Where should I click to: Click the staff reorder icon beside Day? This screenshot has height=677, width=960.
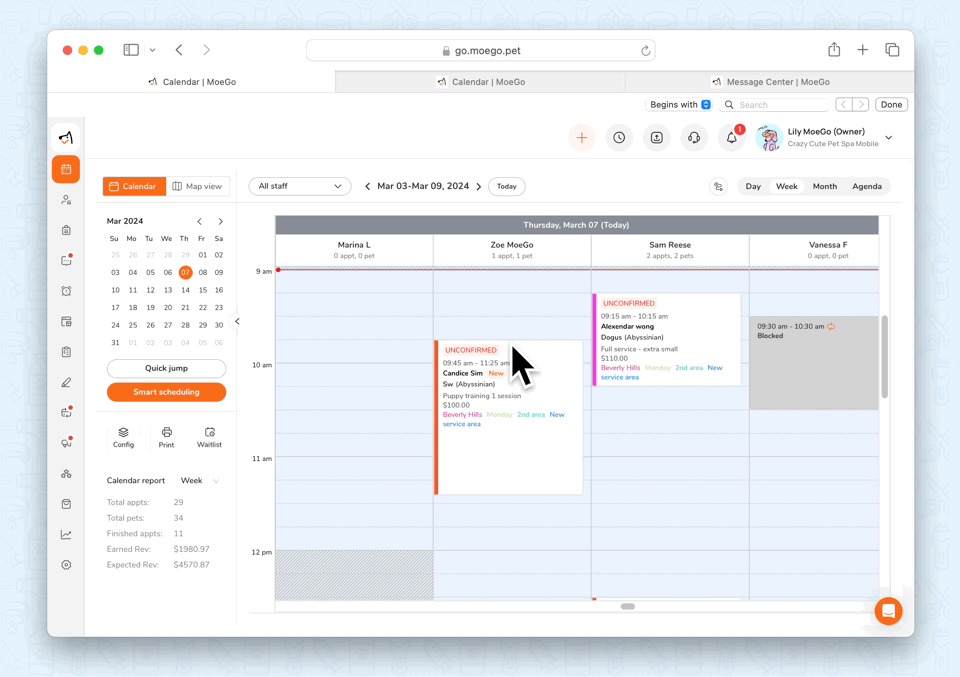point(718,187)
